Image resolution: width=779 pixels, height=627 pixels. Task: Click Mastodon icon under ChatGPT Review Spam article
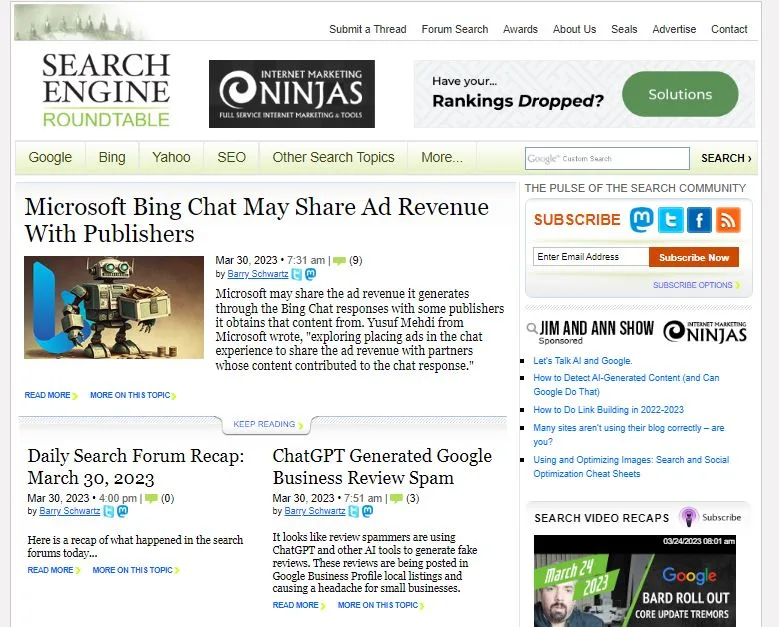pos(368,511)
